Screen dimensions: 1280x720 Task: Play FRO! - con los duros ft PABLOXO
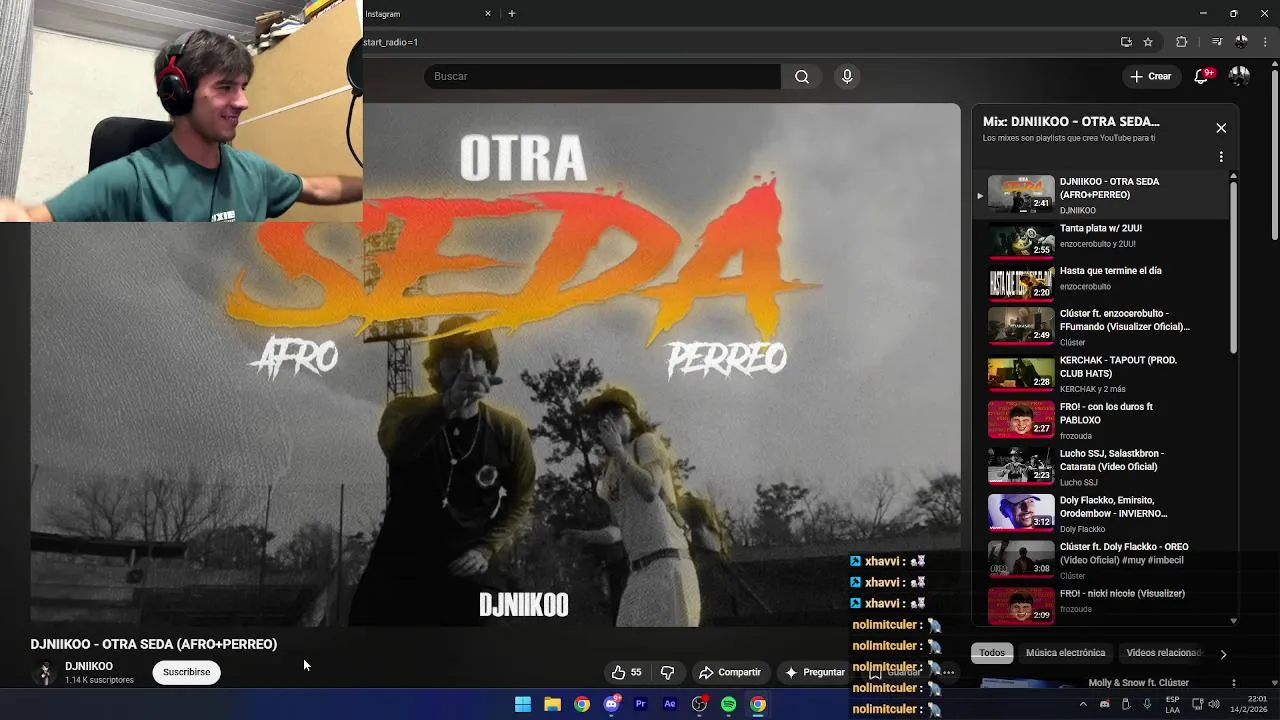pyautogui.click(x=1100, y=421)
